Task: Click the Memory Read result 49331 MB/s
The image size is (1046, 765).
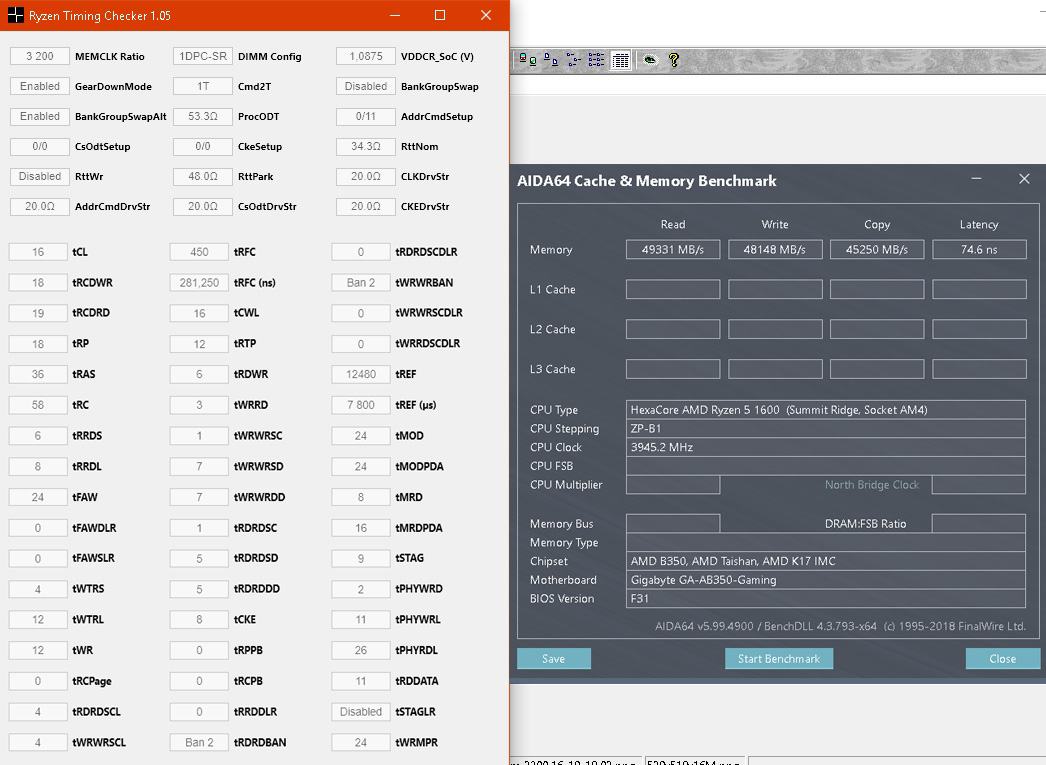Action: [x=673, y=249]
